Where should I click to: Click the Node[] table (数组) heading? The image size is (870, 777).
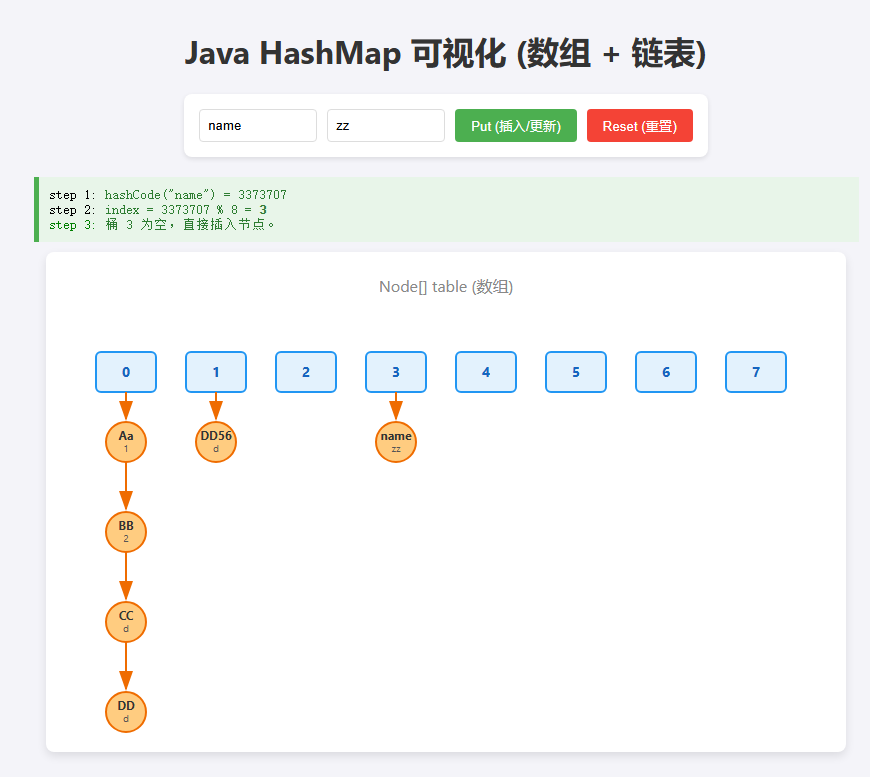pos(446,287)
